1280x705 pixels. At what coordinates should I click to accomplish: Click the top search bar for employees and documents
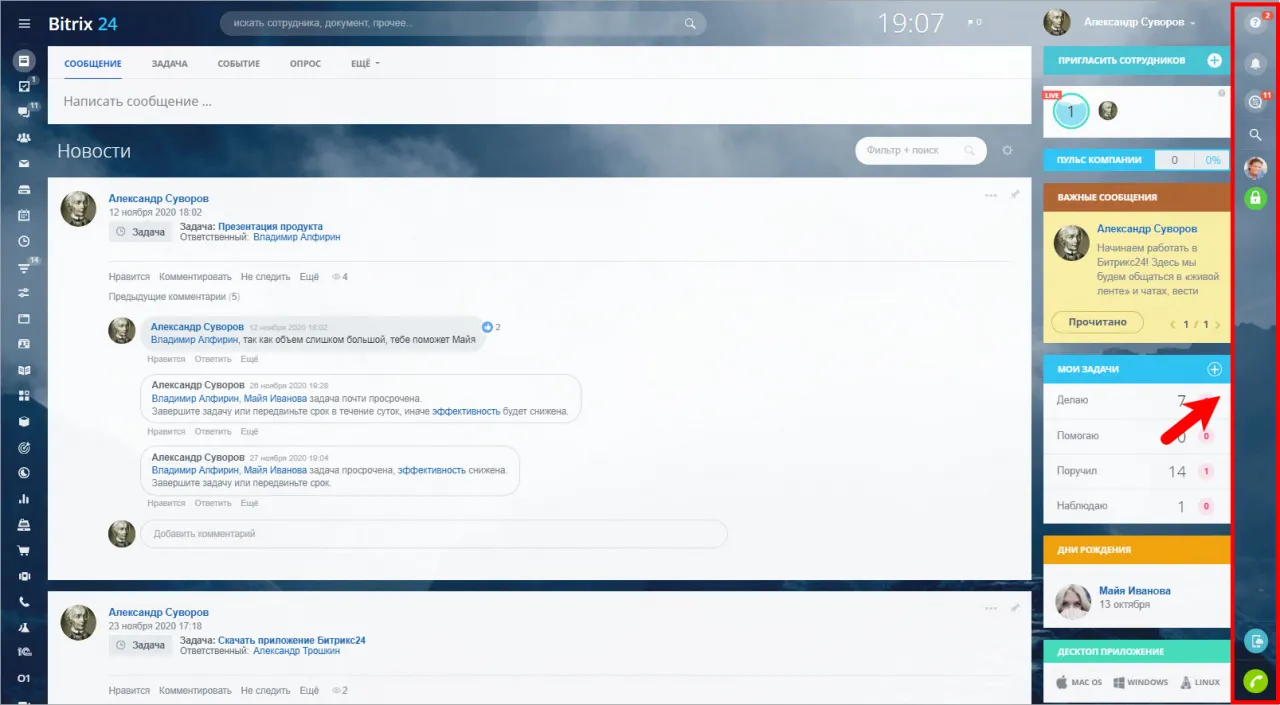[x=463, y=22]
